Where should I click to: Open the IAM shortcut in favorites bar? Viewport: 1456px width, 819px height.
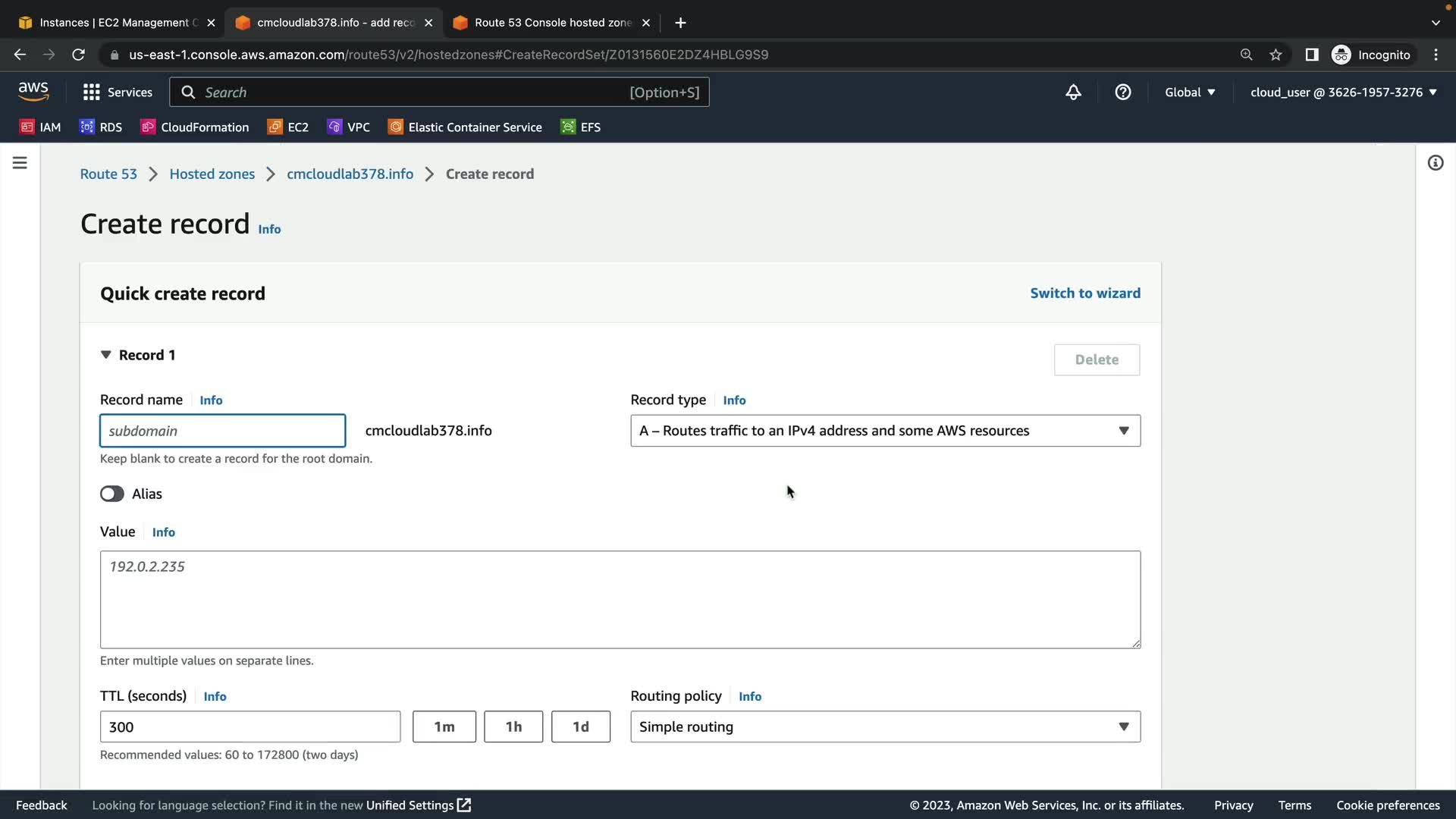click(x=40, y=127)
